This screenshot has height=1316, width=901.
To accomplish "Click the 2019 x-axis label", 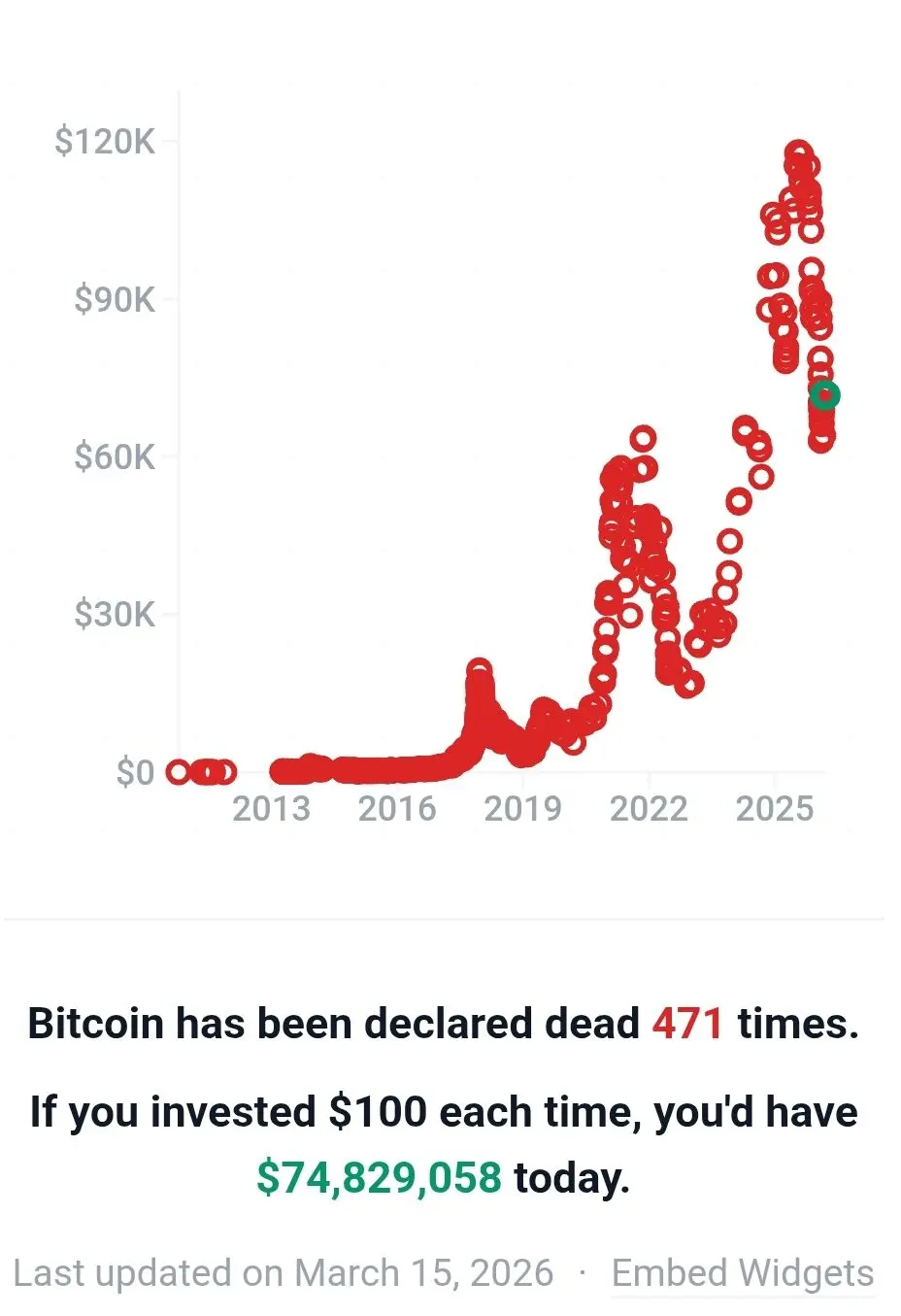I will pos(522,808).
